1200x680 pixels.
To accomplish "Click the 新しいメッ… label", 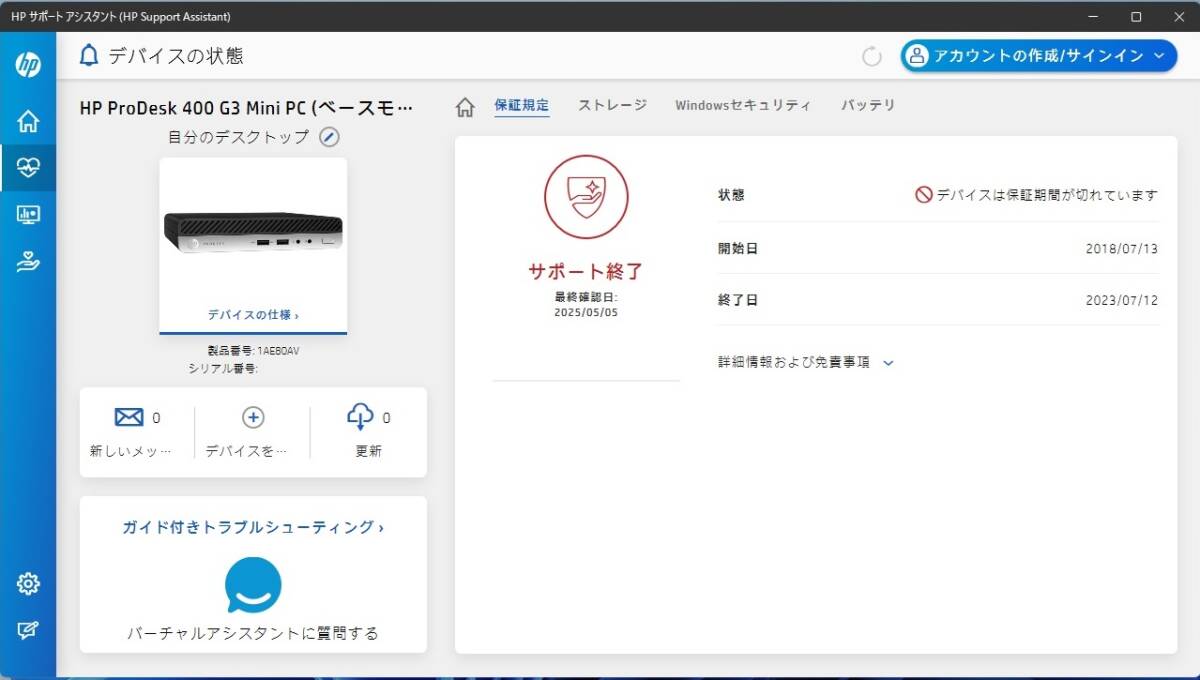I will 130,451.
